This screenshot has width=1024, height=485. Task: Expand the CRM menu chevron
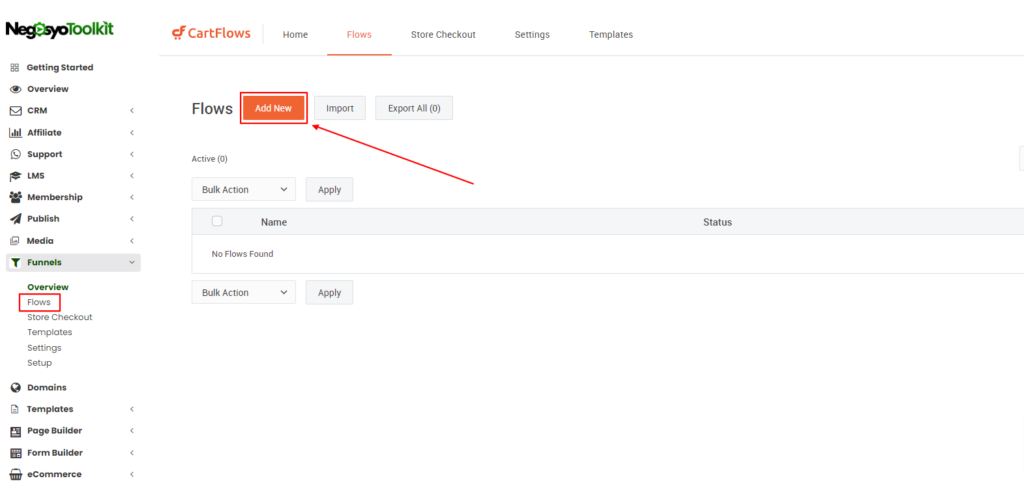pos(132,111)
